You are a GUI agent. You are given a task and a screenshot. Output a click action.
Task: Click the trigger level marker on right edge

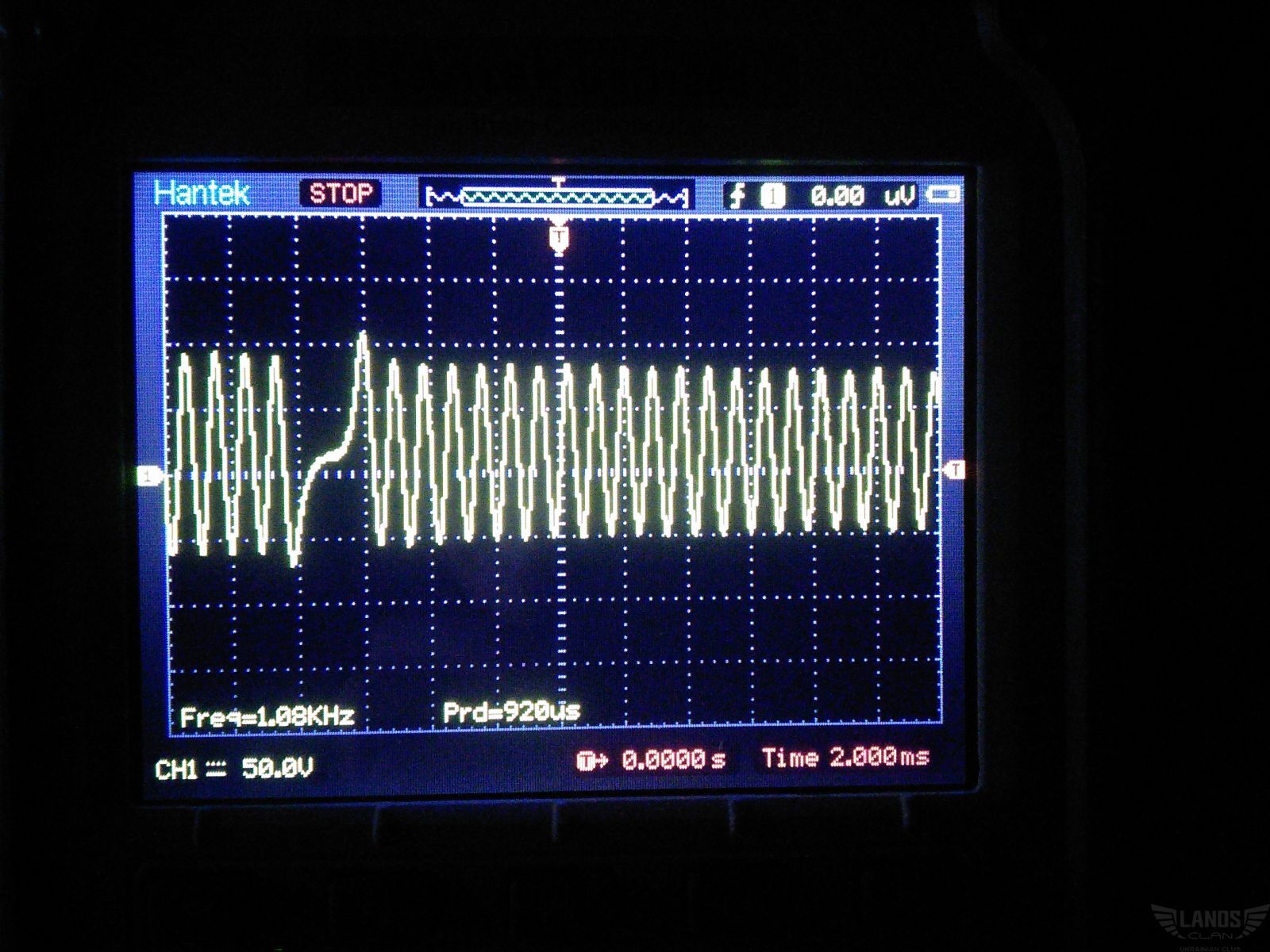(x=956, y=470)
